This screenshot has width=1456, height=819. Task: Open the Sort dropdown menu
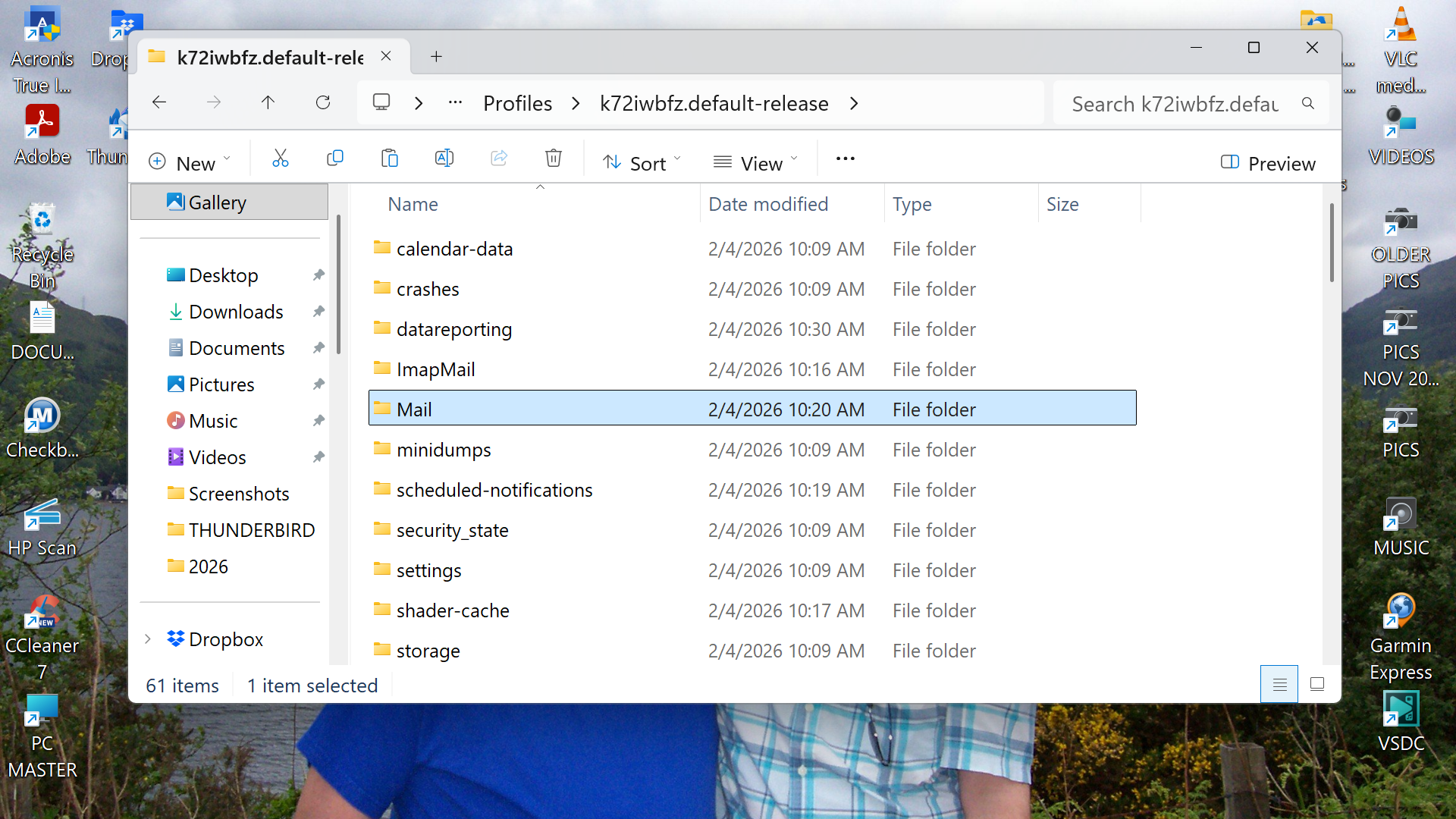tap(642, 163)
